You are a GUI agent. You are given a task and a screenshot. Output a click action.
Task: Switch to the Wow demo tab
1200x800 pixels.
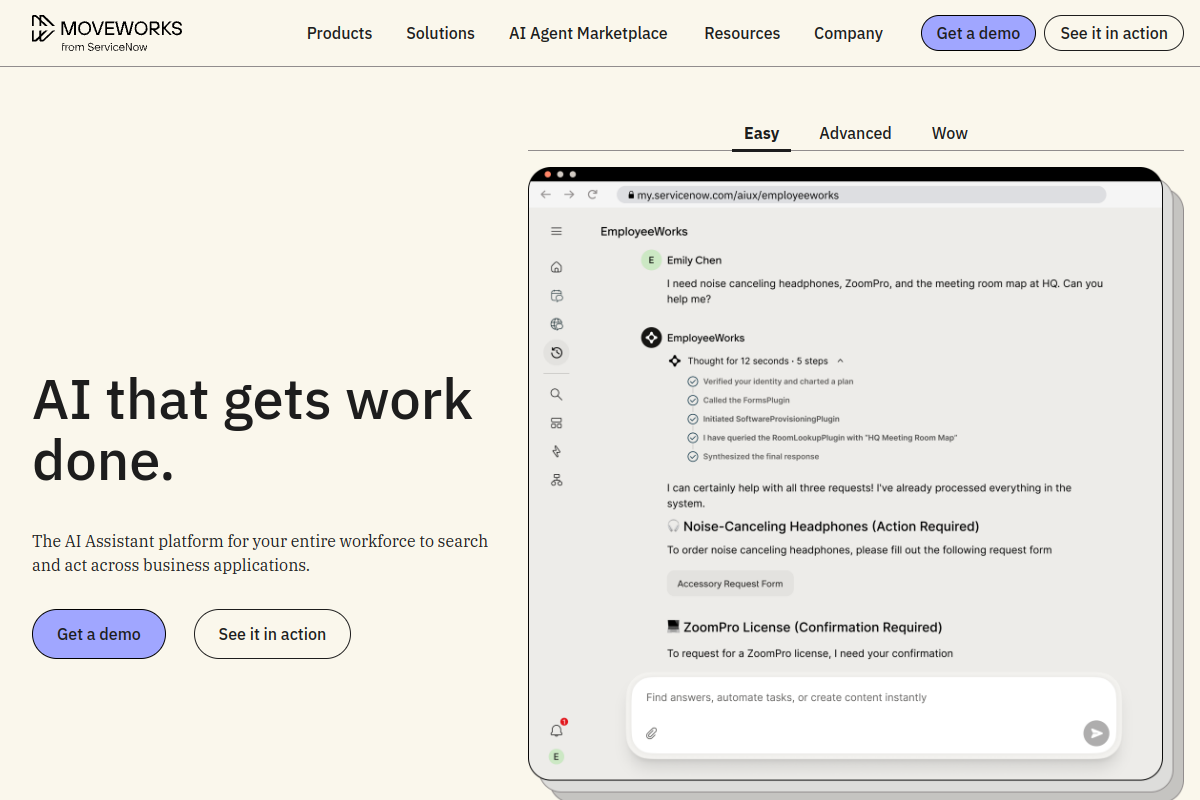[x=950, y=133]
